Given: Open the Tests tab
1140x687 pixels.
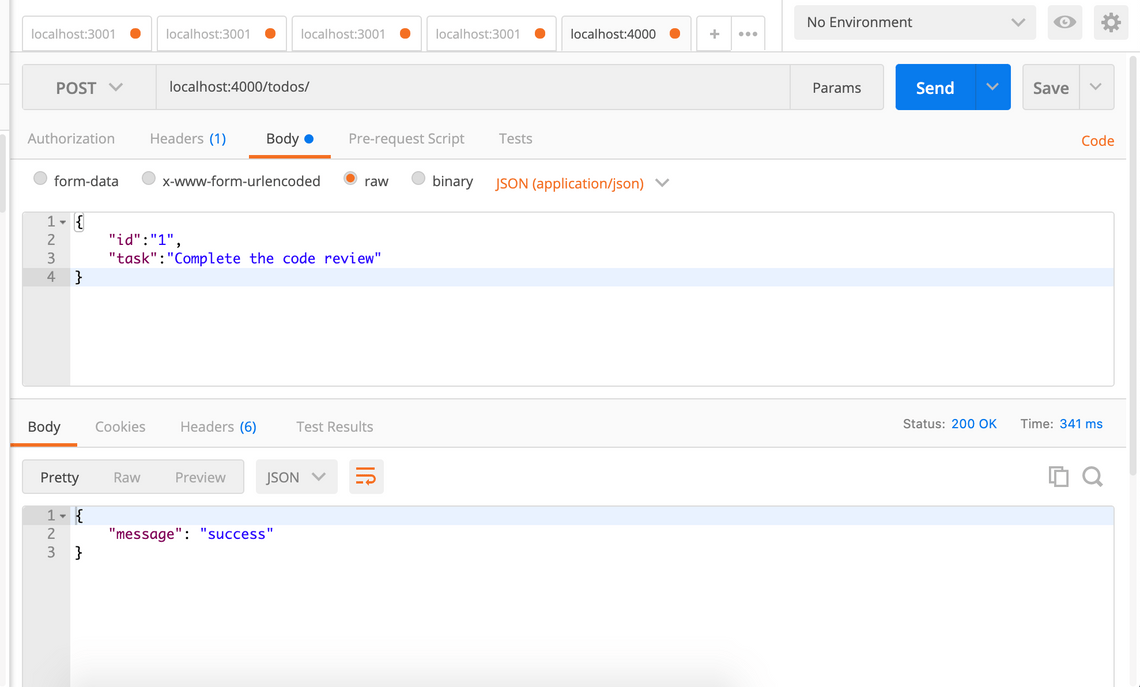Looking at the screenshot, I should (x=515, y=139).
